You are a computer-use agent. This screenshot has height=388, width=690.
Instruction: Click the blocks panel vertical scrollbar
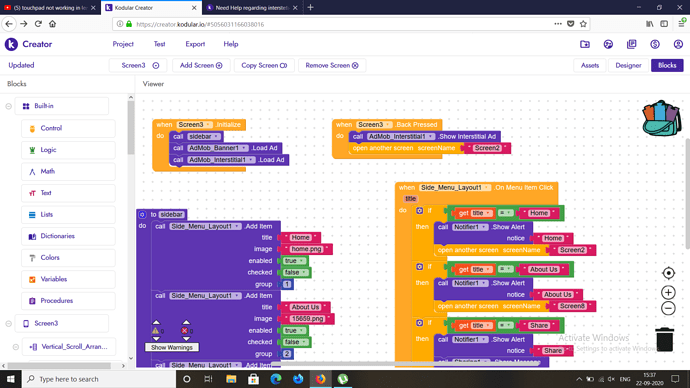(x=131, y=128)
